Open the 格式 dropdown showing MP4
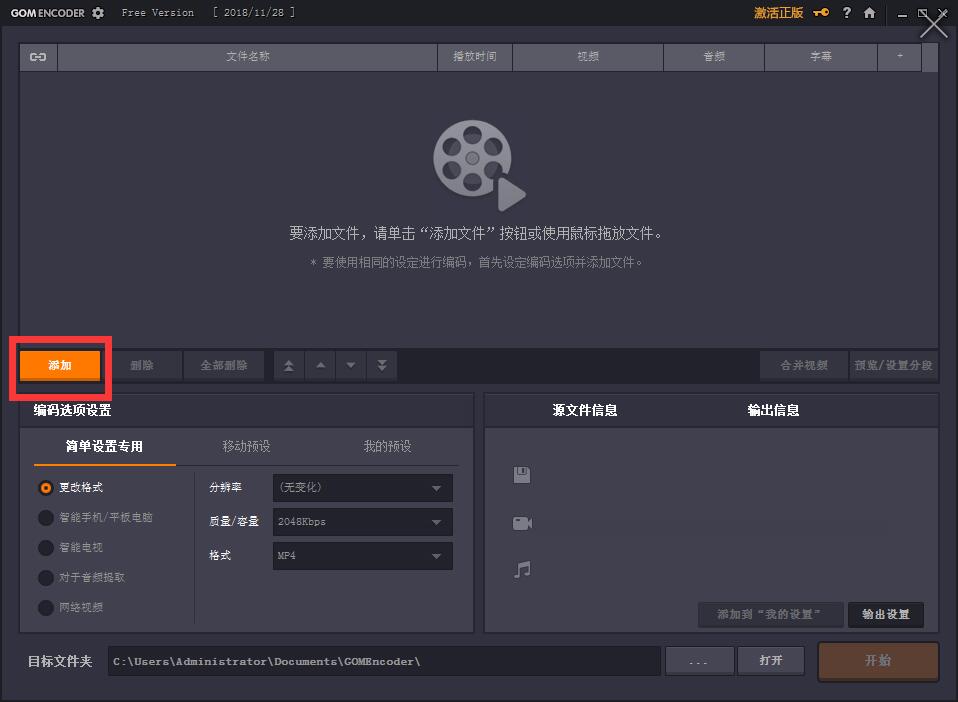 coord(362,555)
